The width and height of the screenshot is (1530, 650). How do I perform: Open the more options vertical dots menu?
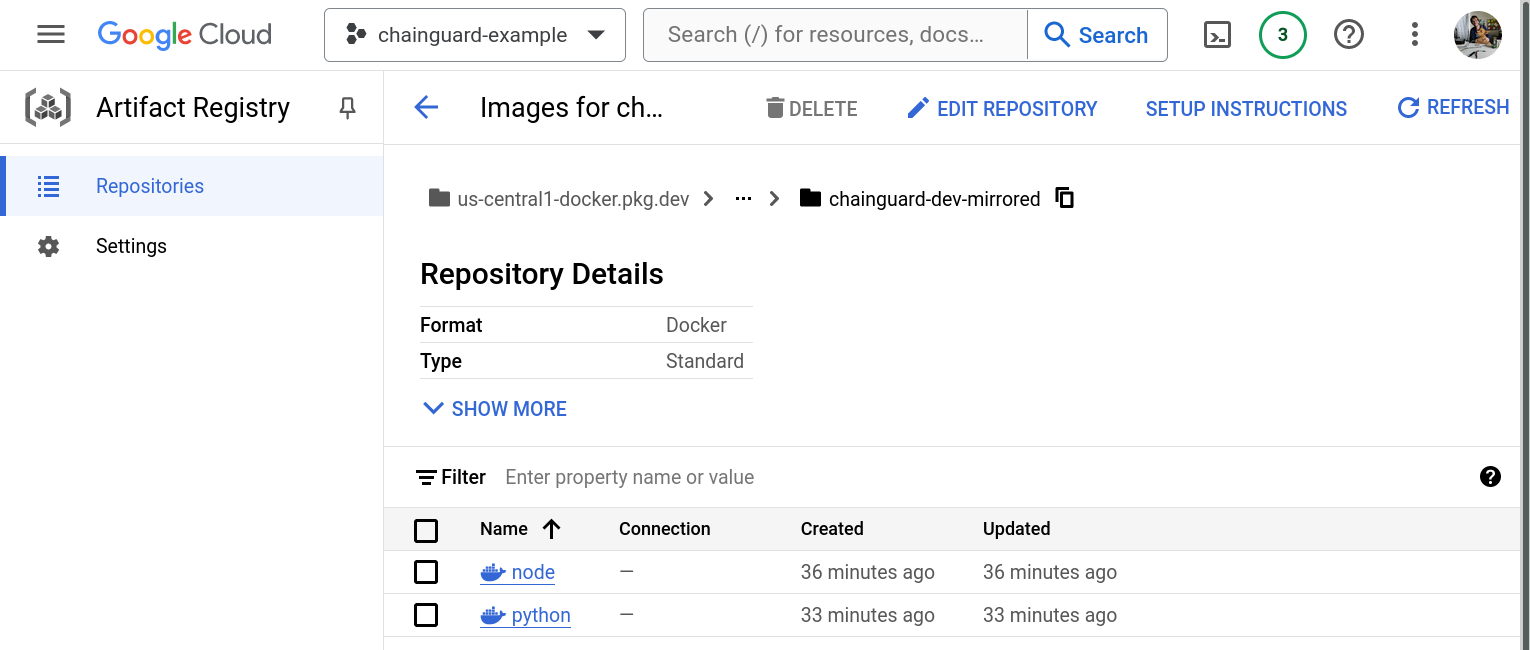pos(1414,34)
